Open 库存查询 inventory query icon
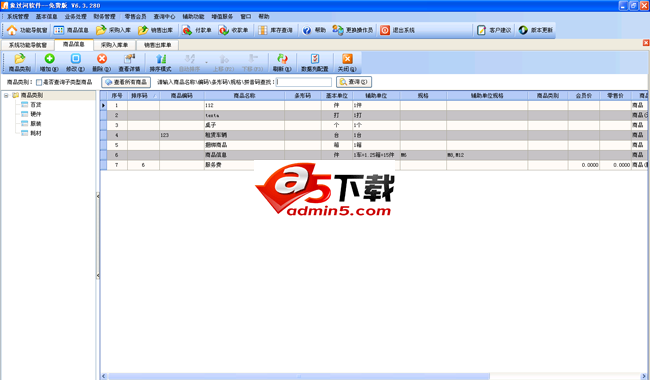Screen dimensions: 650x380 click(x=262, y=30)
